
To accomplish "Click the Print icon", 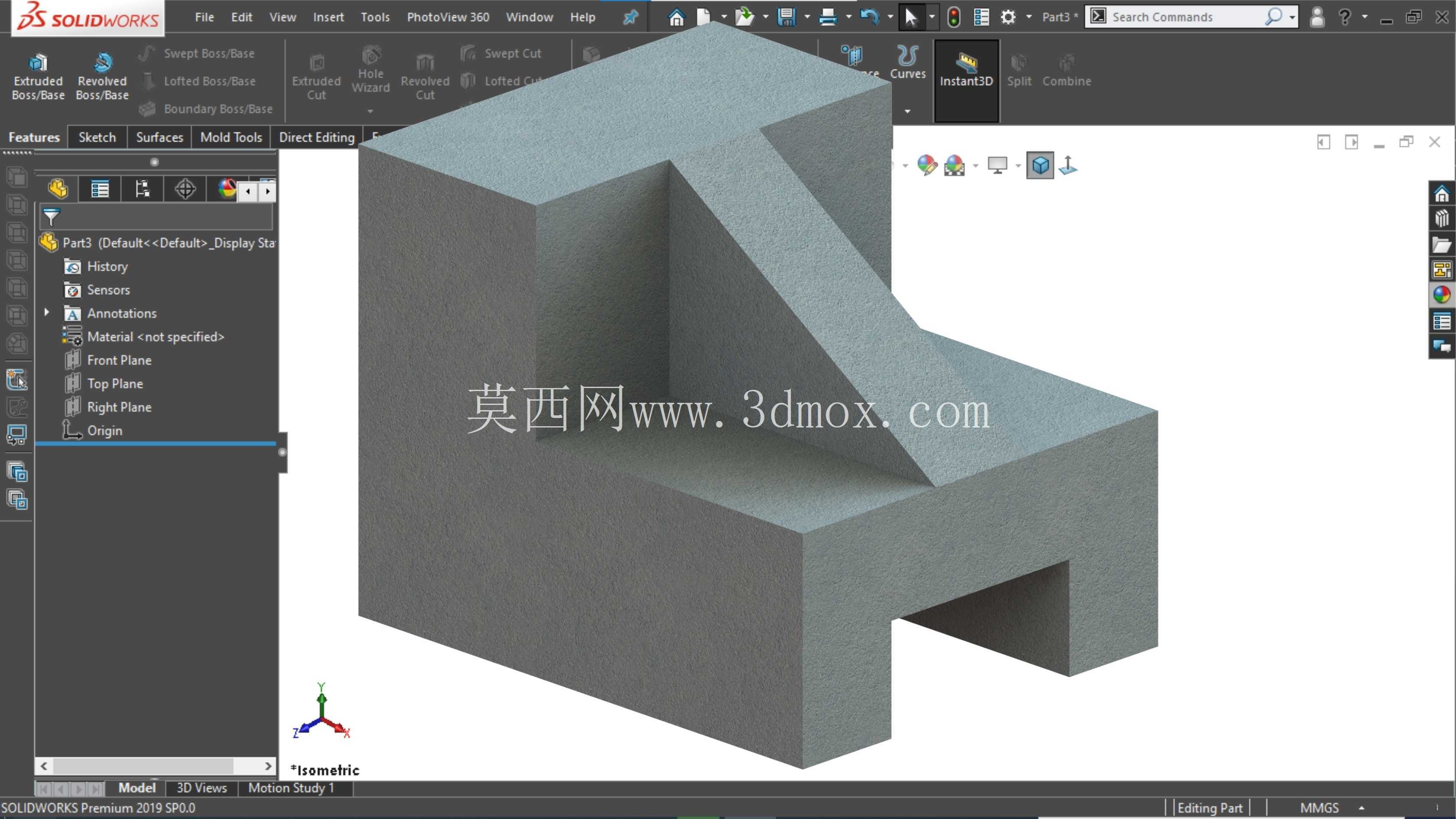I will pos(828,17).
